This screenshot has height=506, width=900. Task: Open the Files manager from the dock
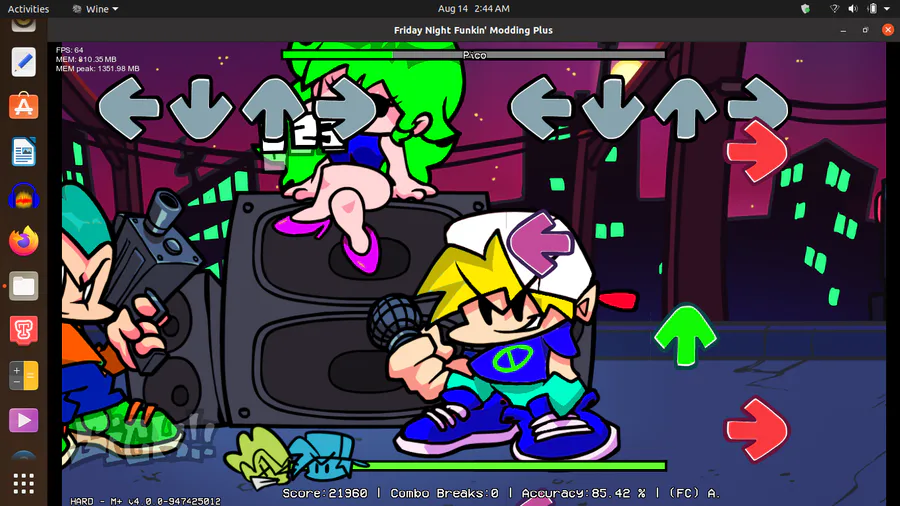pos(24,286)
